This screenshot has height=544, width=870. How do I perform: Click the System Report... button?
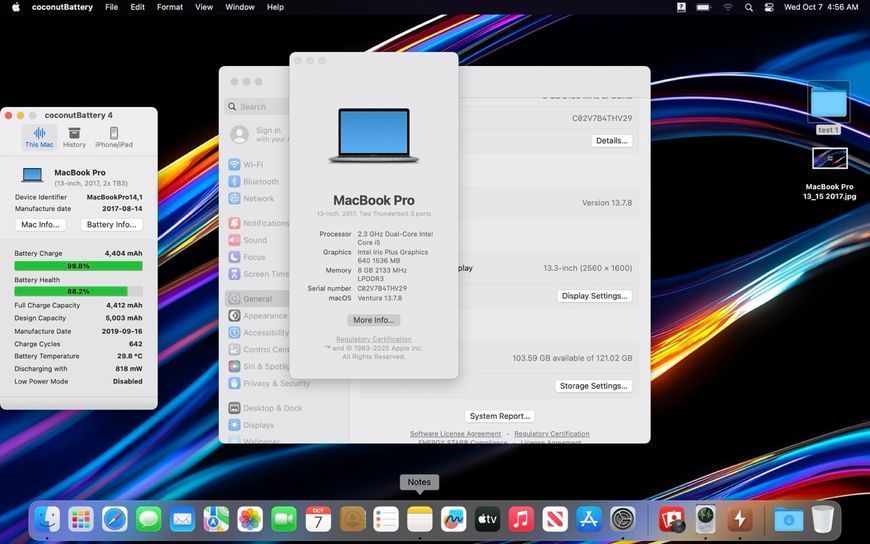499,416
